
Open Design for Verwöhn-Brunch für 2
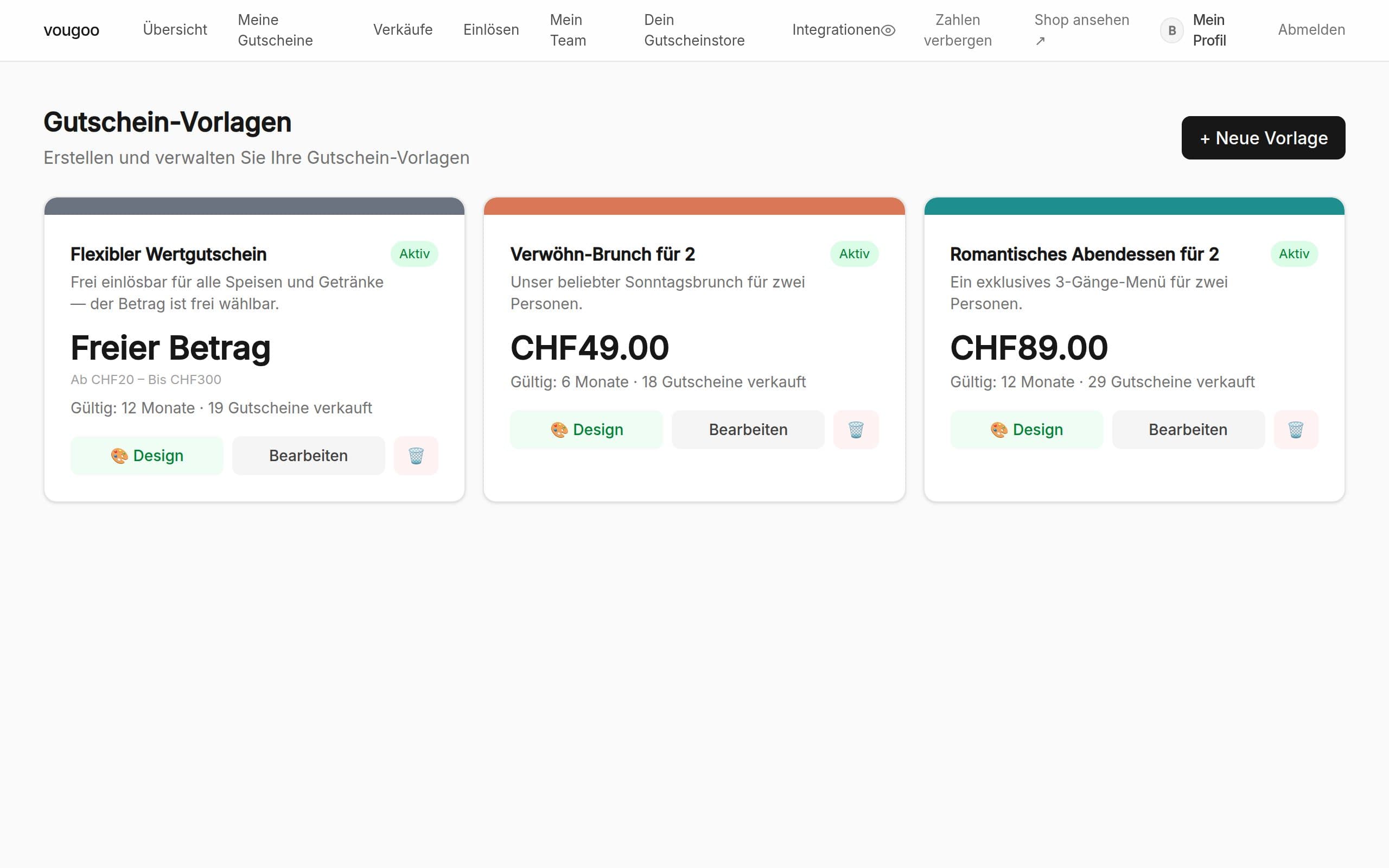(587, 430)
